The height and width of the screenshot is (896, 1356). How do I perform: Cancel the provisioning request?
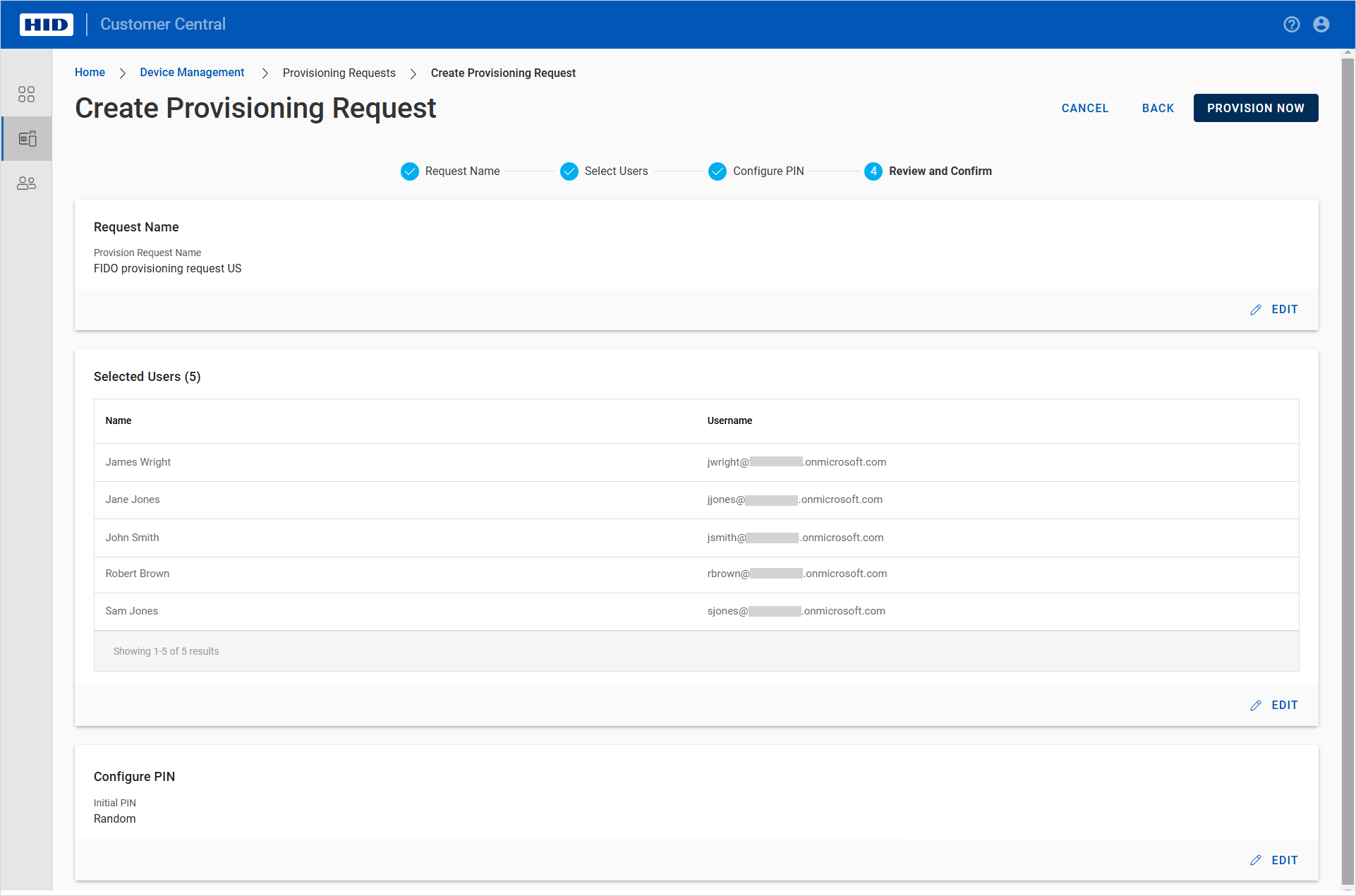point(1084,108)
